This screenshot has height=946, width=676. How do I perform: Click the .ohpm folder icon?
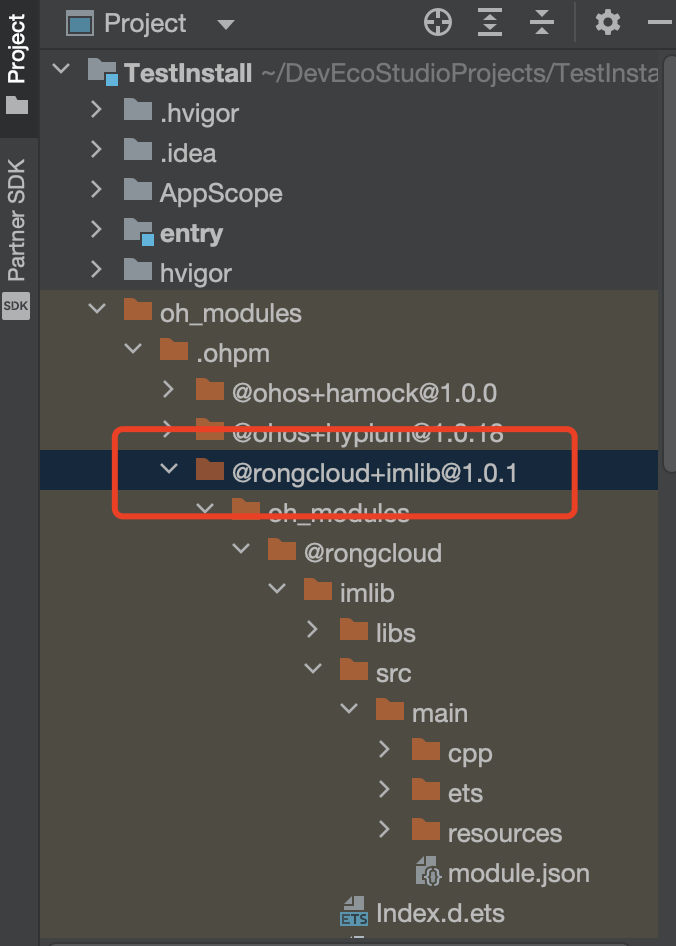click(174, 349)
